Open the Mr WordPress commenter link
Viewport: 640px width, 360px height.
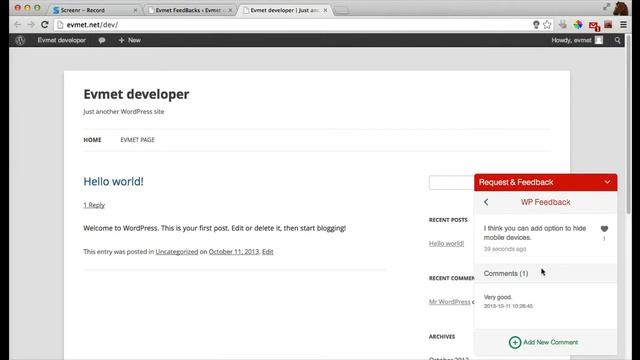pos(449,302)
